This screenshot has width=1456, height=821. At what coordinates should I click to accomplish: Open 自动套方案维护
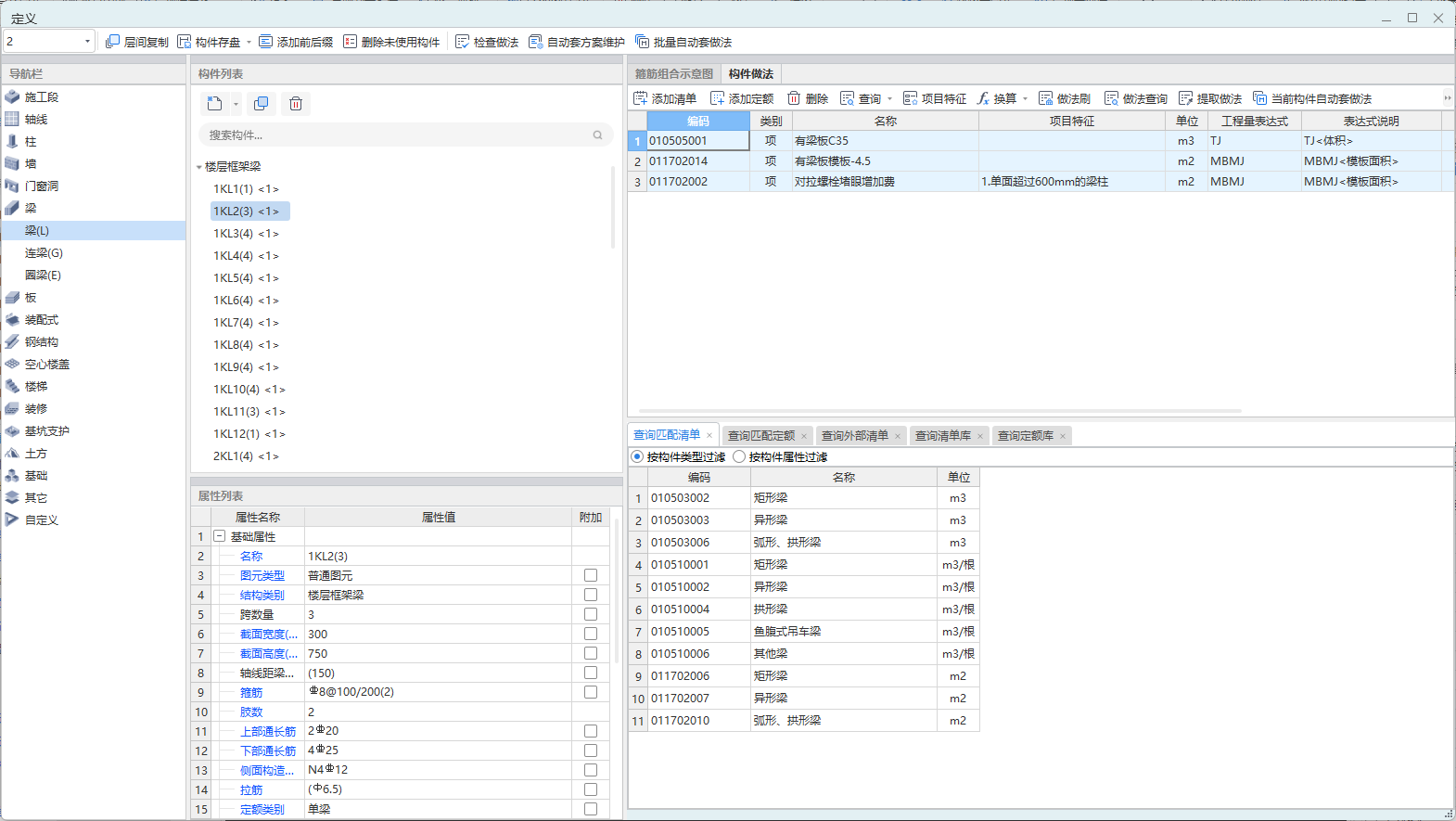click(x=577, y=42)
